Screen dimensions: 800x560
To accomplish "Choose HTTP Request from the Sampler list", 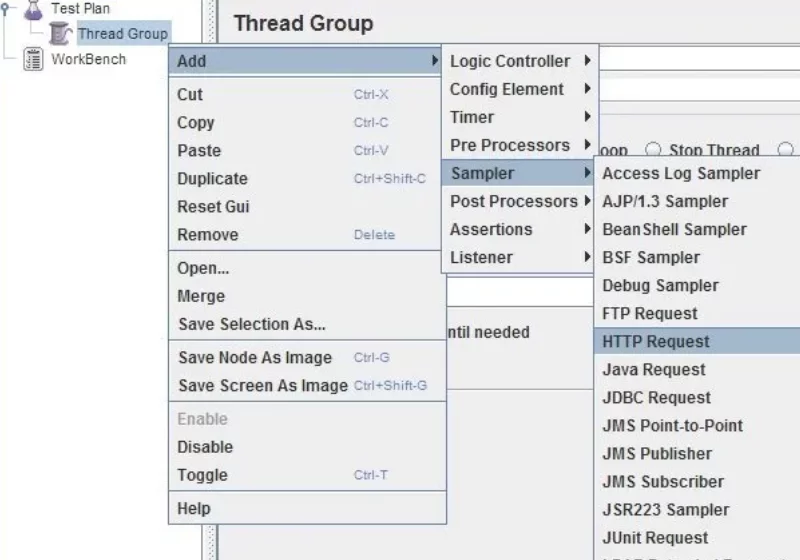I will (656, 341).
